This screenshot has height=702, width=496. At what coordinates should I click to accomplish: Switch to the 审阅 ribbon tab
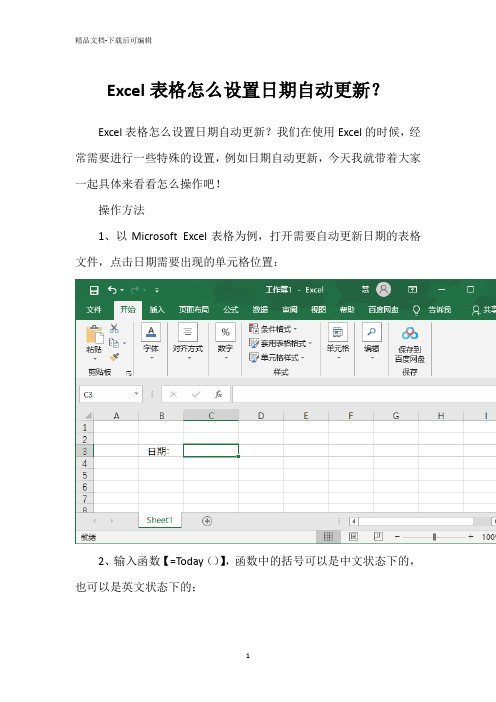click(x=290, y=309)
